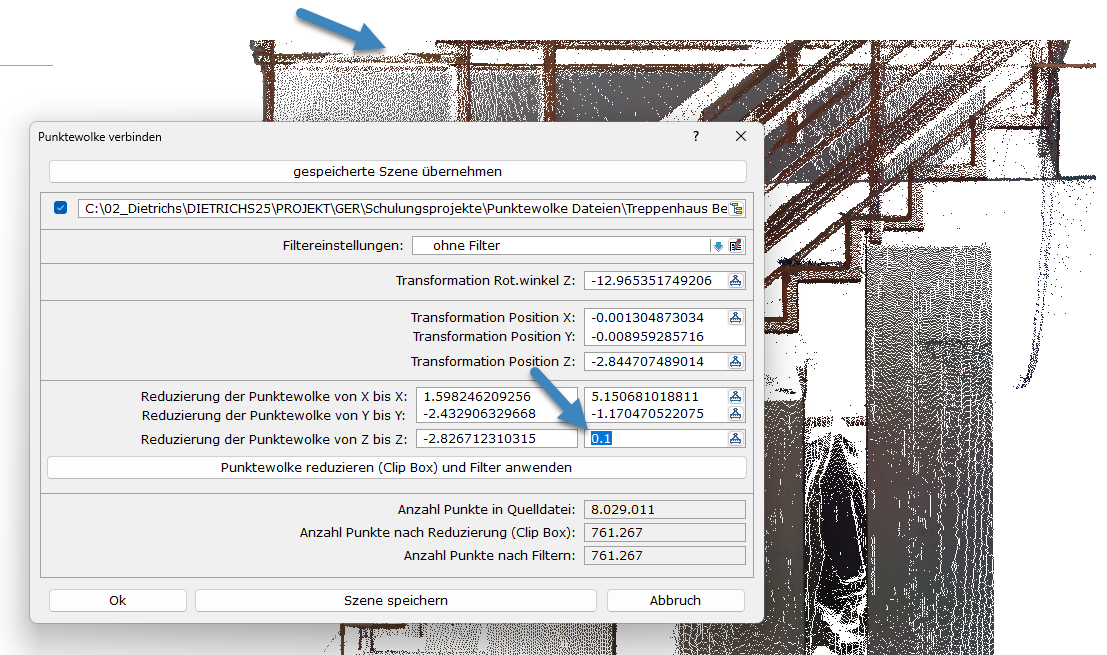Screen dimensions: 1107x655
Task: Apply 'Punktewolke reduzieren (Clip Box)' button
Action: tap(397, 468)
